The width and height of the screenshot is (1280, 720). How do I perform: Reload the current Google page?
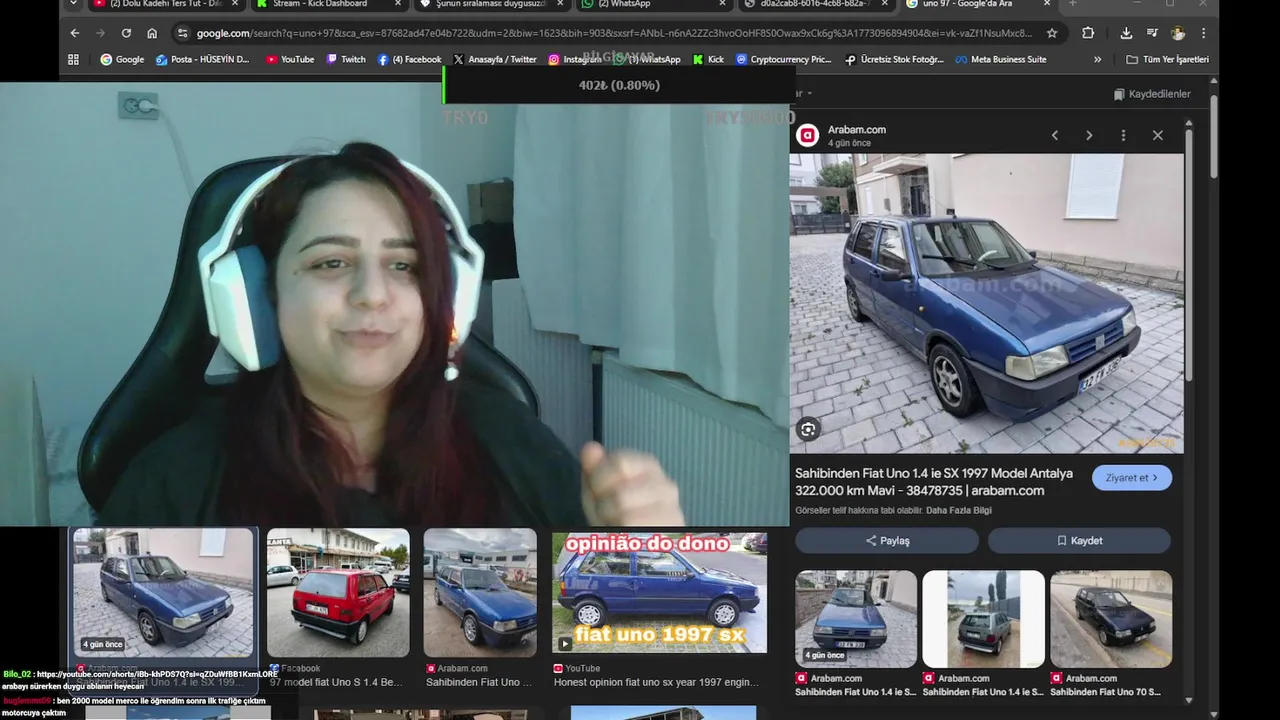pyautogui.click(x=126, y=33)
